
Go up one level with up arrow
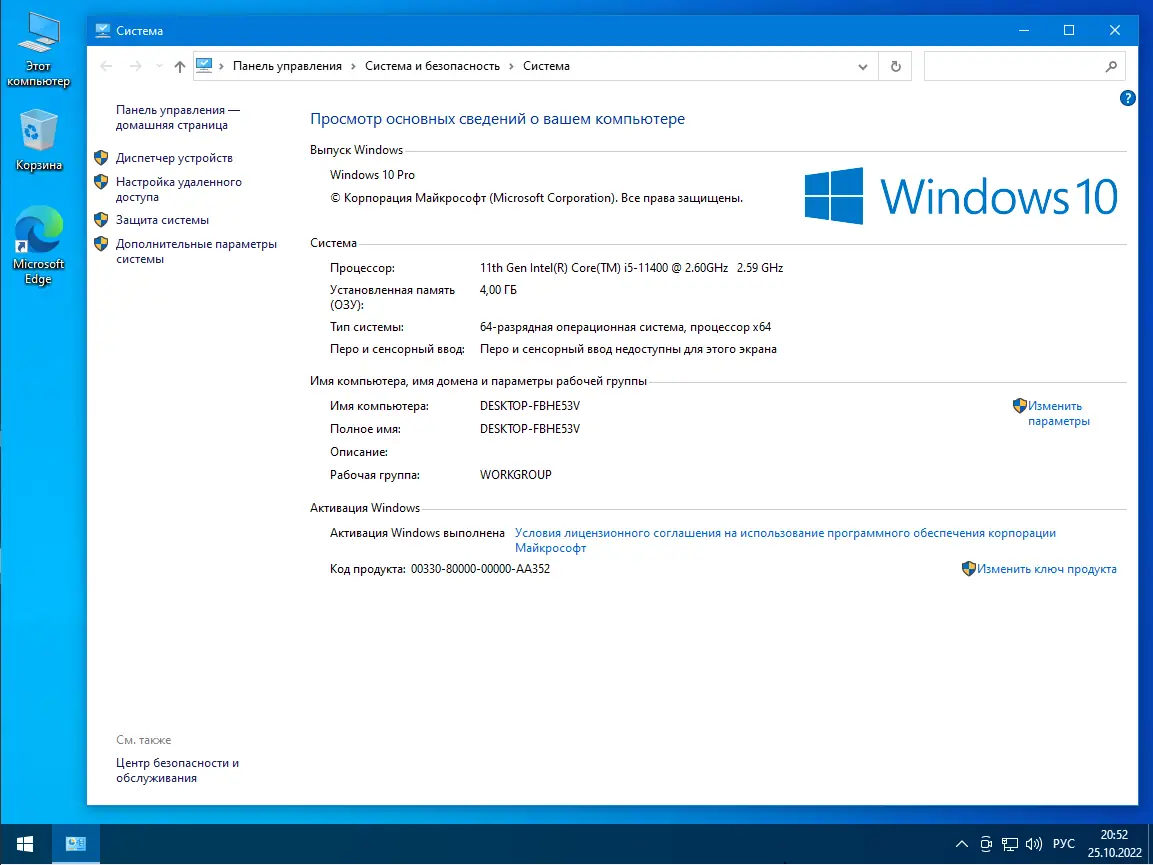click(179, 66)
